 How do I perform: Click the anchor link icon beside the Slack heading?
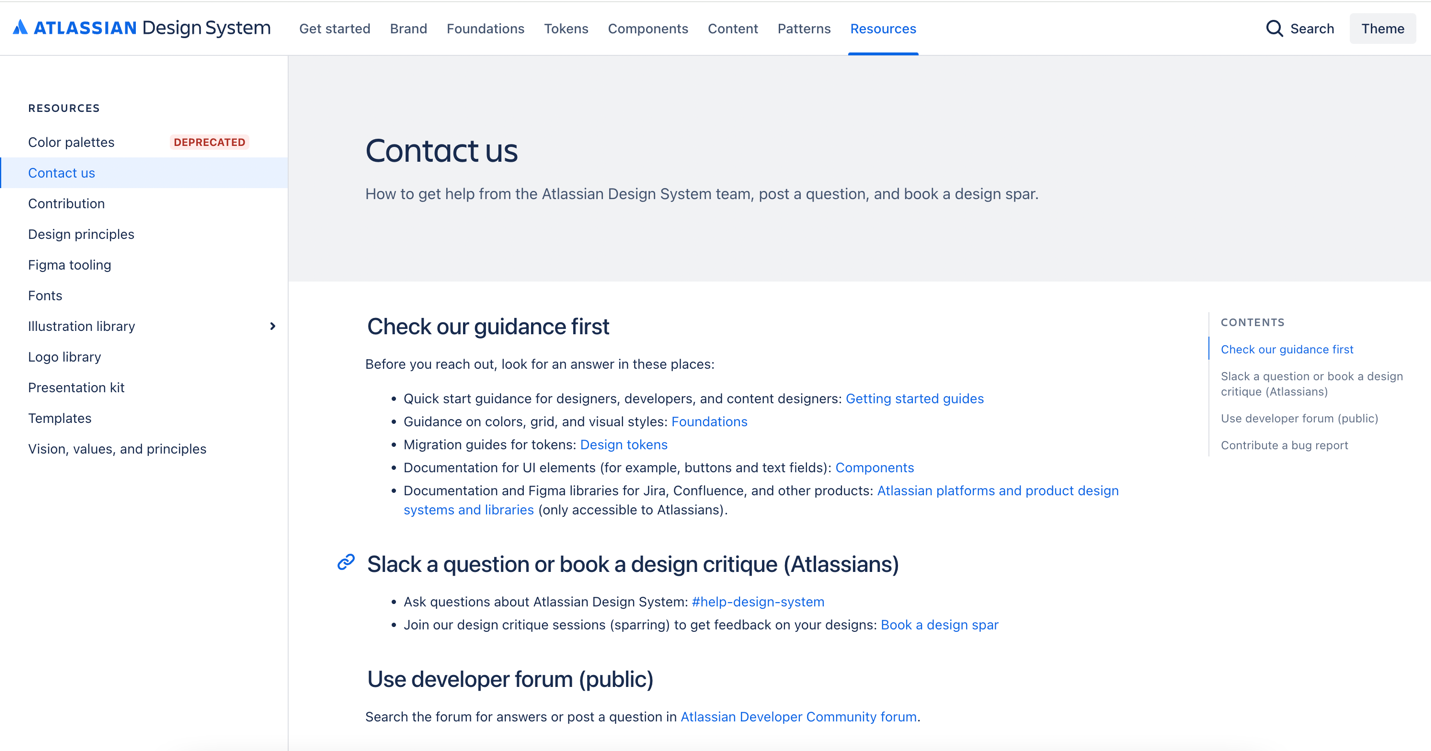coord(345,562)
